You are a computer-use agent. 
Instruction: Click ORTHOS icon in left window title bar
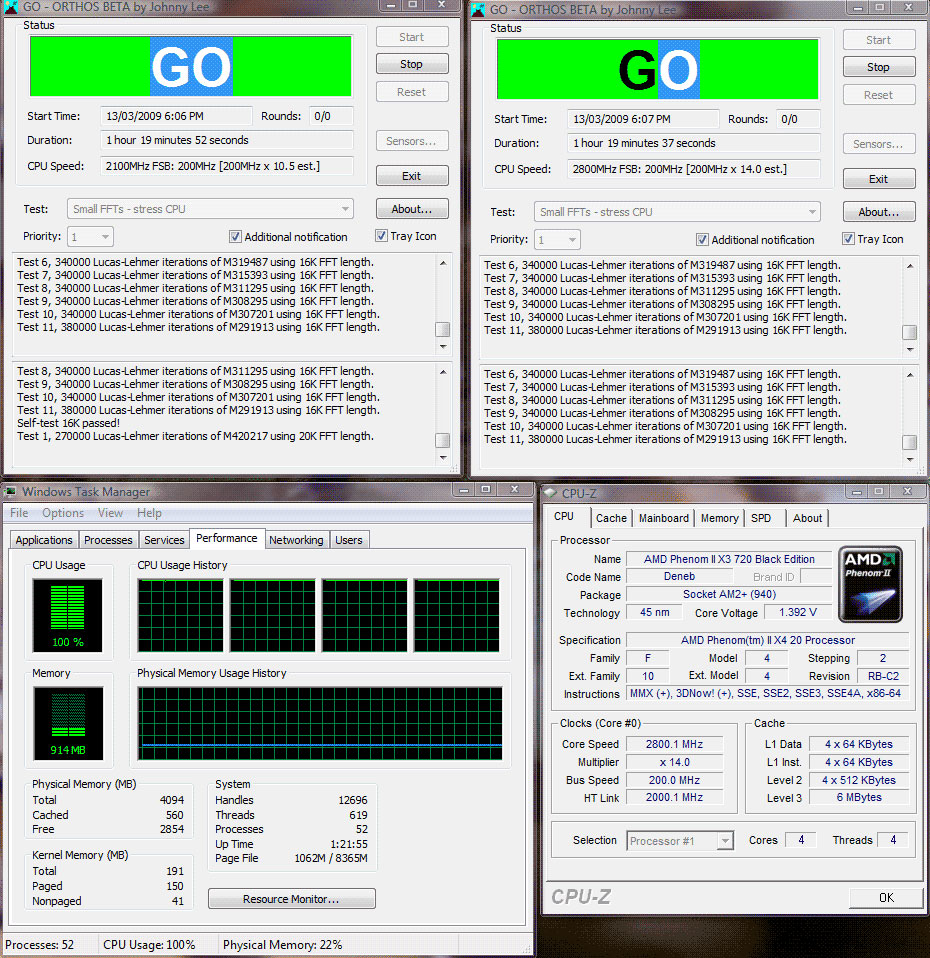point(11,9)
